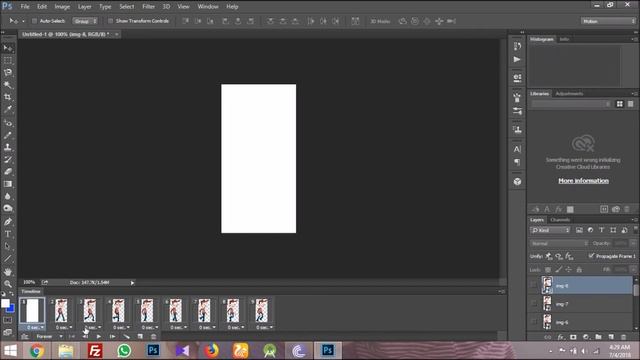Click the delete layer trash icon
The width and height of the screenshot is (640, 360).
[x=623, y=337]
